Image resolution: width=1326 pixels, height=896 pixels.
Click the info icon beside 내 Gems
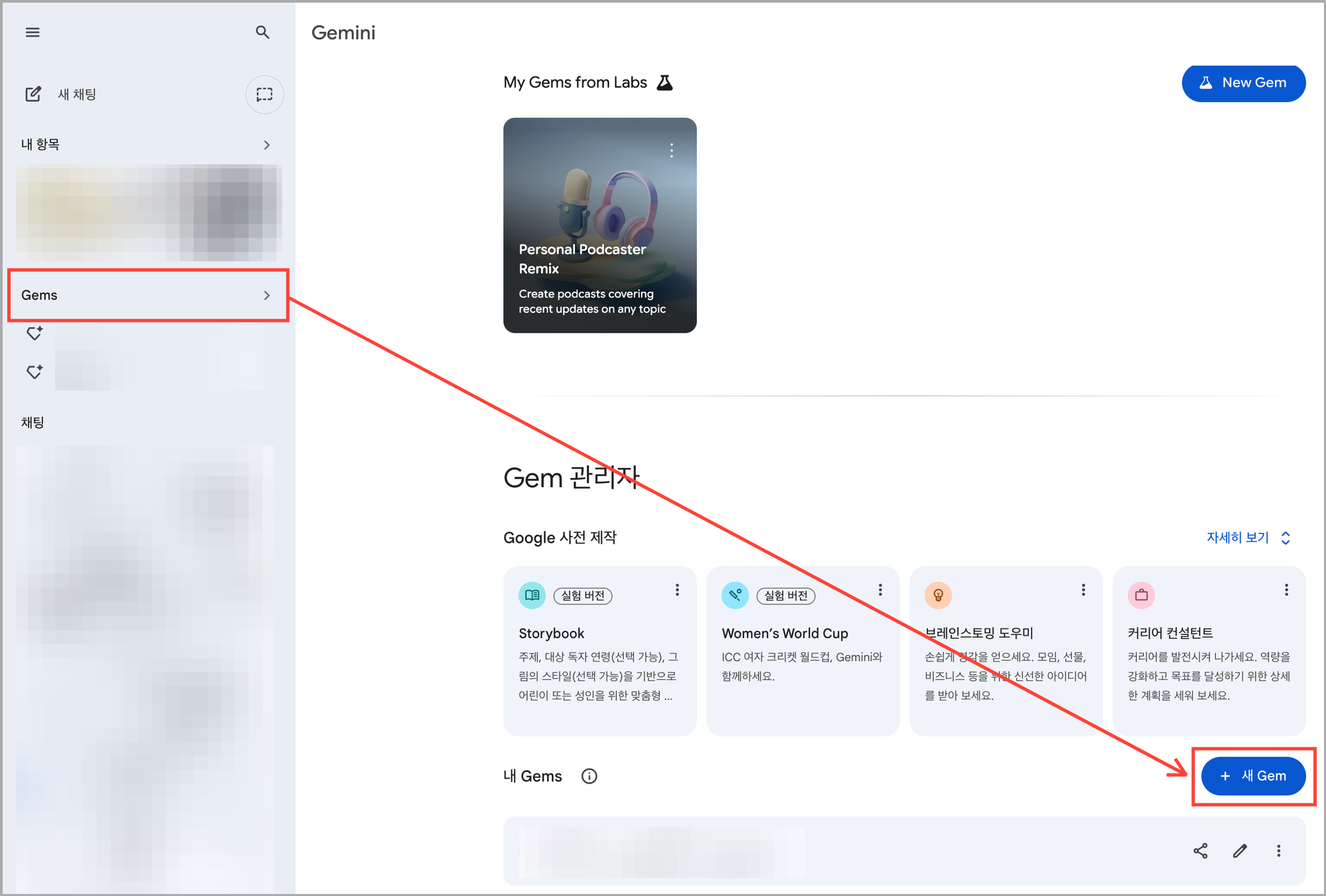tap(589, 776)
